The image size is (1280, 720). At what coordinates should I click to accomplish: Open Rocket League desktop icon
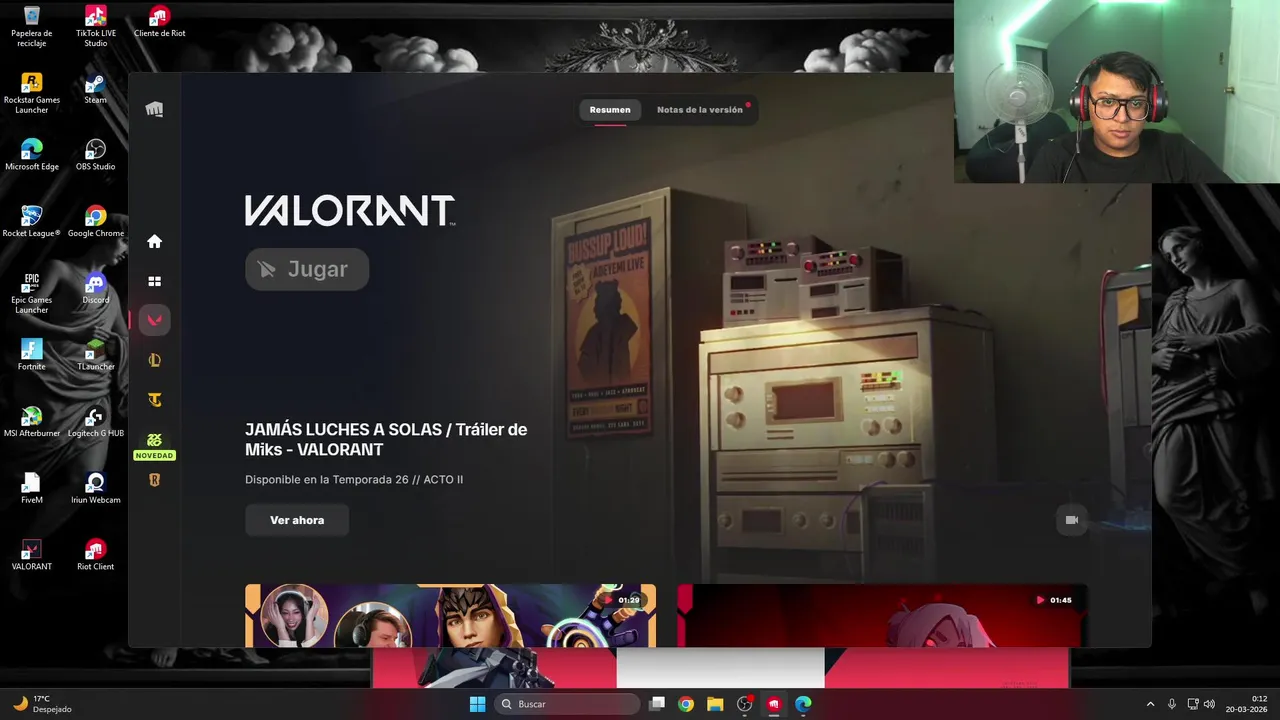(32, 222)
